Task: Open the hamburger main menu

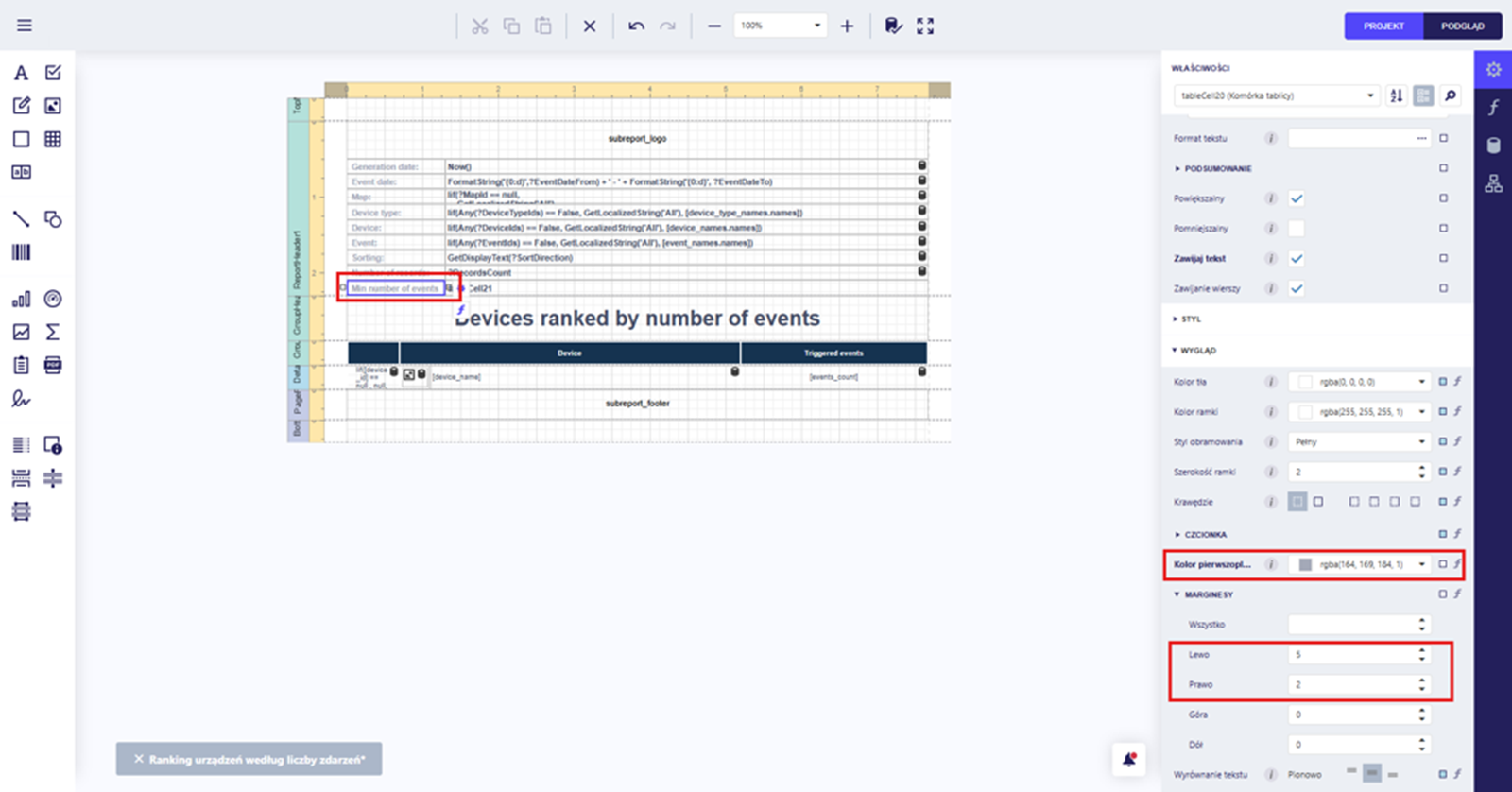Action: (25, 26)
